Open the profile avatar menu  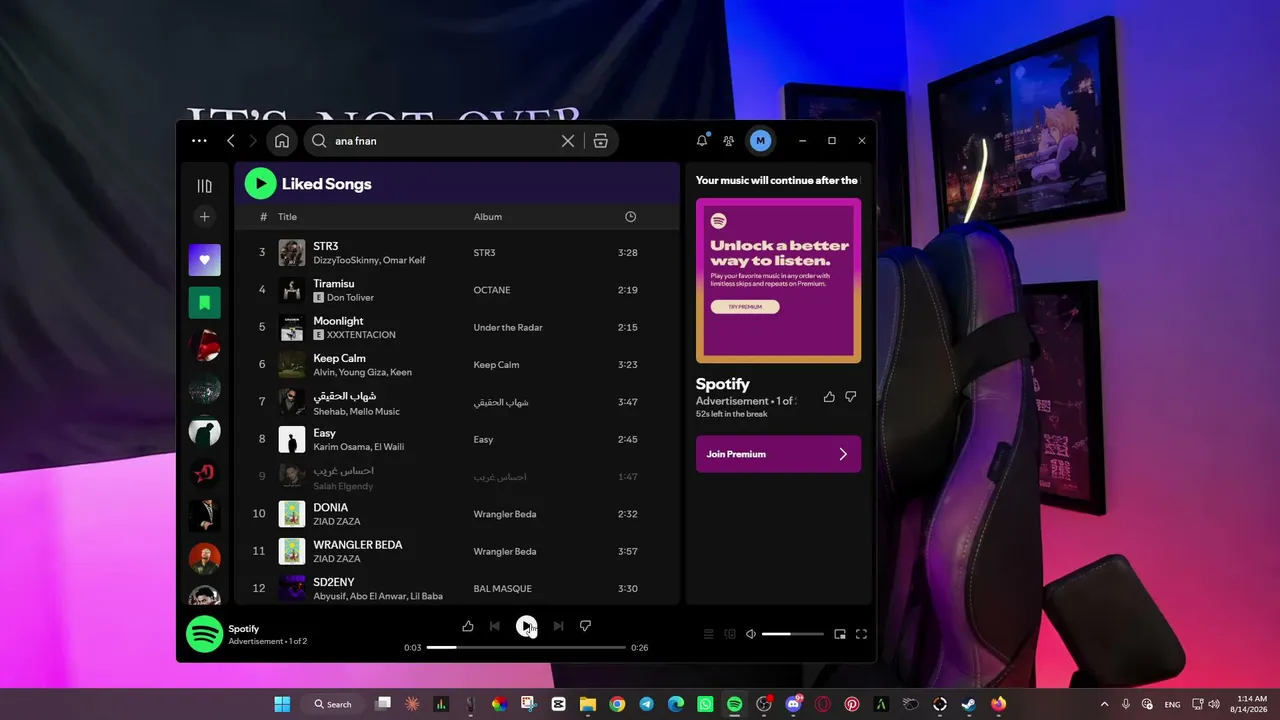[760, 141]
